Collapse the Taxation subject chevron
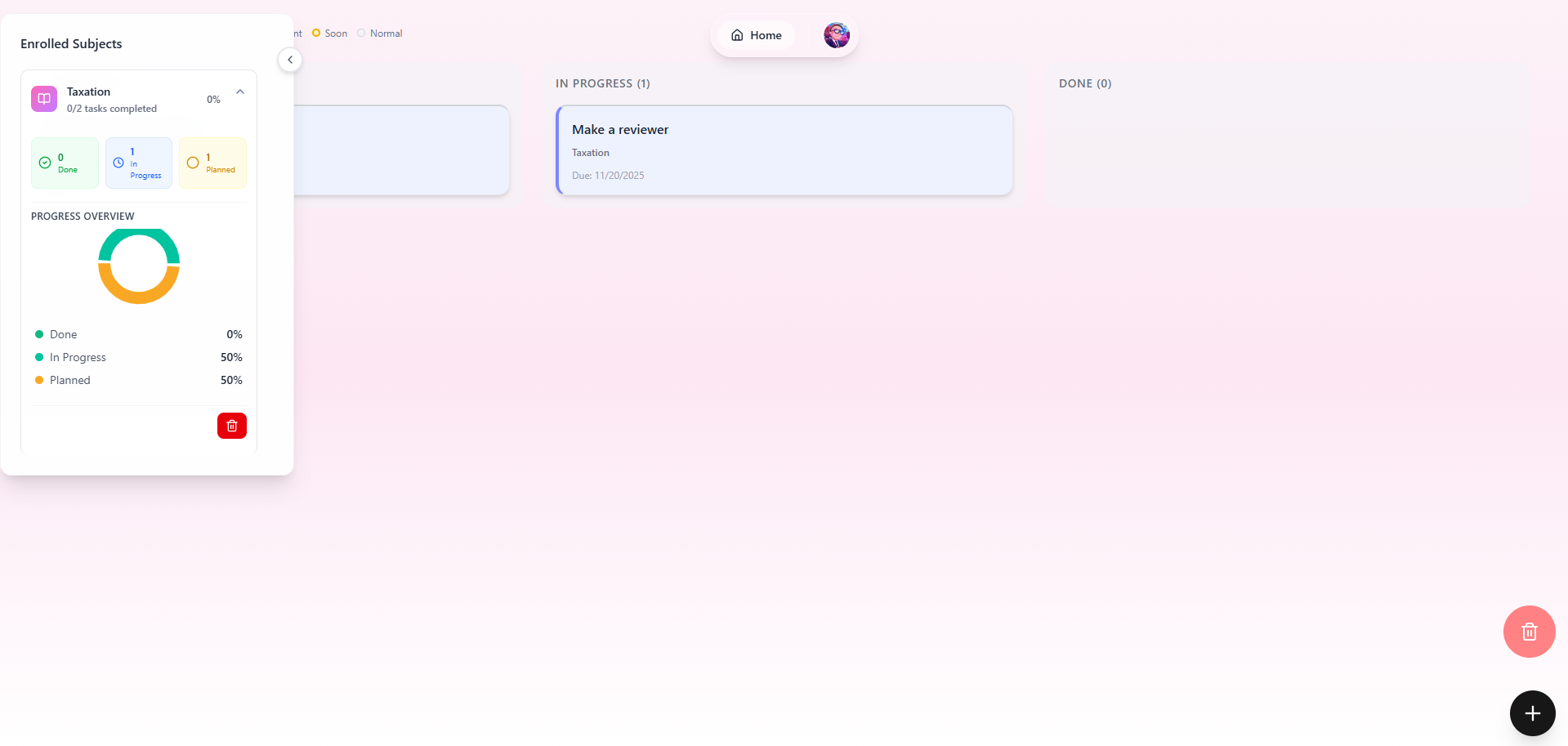1568x746 pixels. click(x=240, y=92)
